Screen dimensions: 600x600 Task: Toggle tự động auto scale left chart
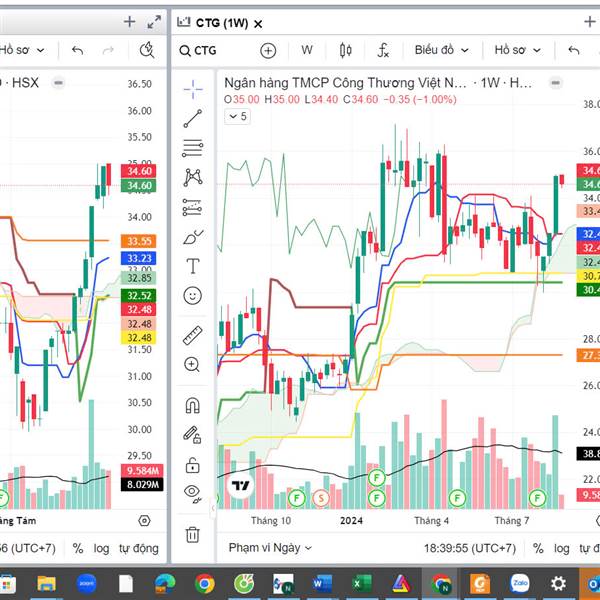(139, 548)
